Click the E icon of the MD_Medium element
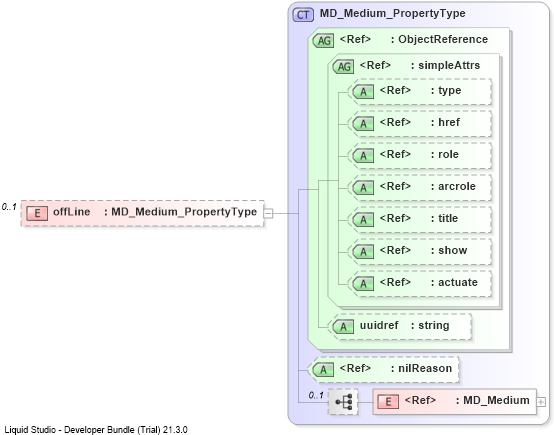The image size is (554, 435). click(x=388, y=402)
